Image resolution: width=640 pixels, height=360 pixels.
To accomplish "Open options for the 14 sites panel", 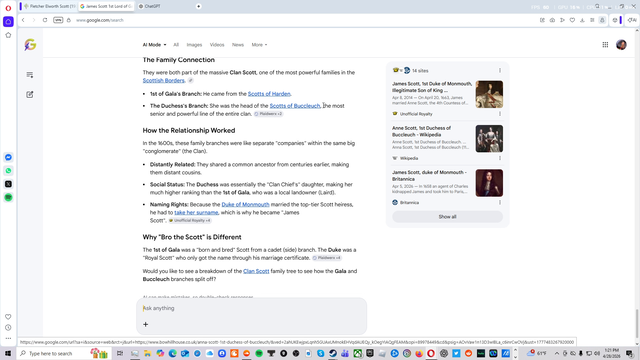I will 500,71.
